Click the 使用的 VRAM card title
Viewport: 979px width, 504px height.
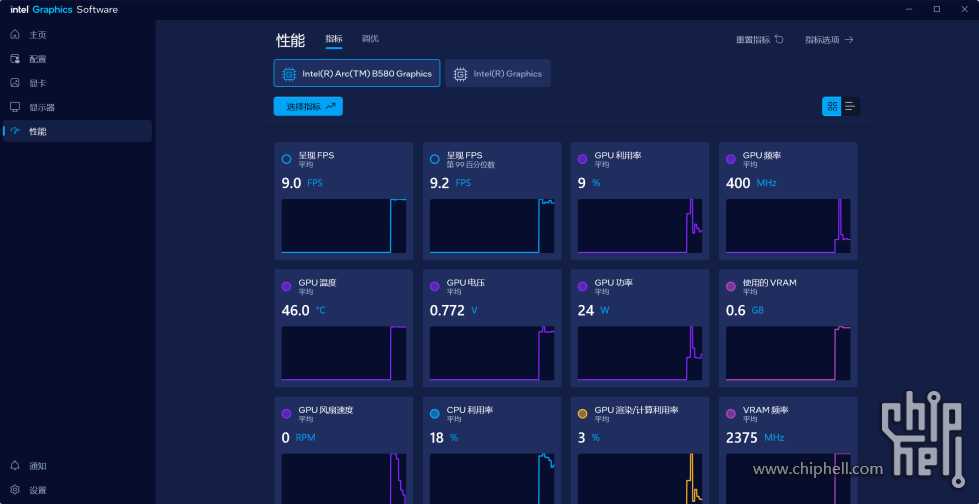[769, 282]
